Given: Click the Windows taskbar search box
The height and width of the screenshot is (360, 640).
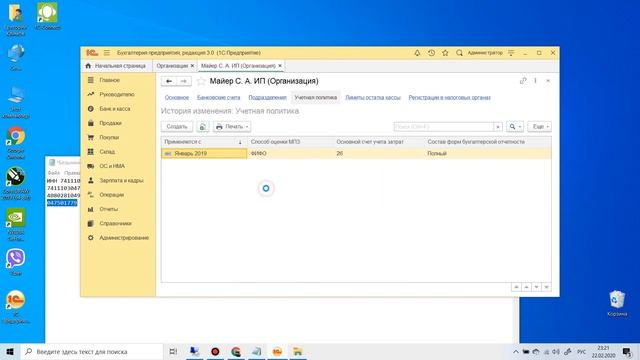Looking at the screenshot, I should 91,351.
